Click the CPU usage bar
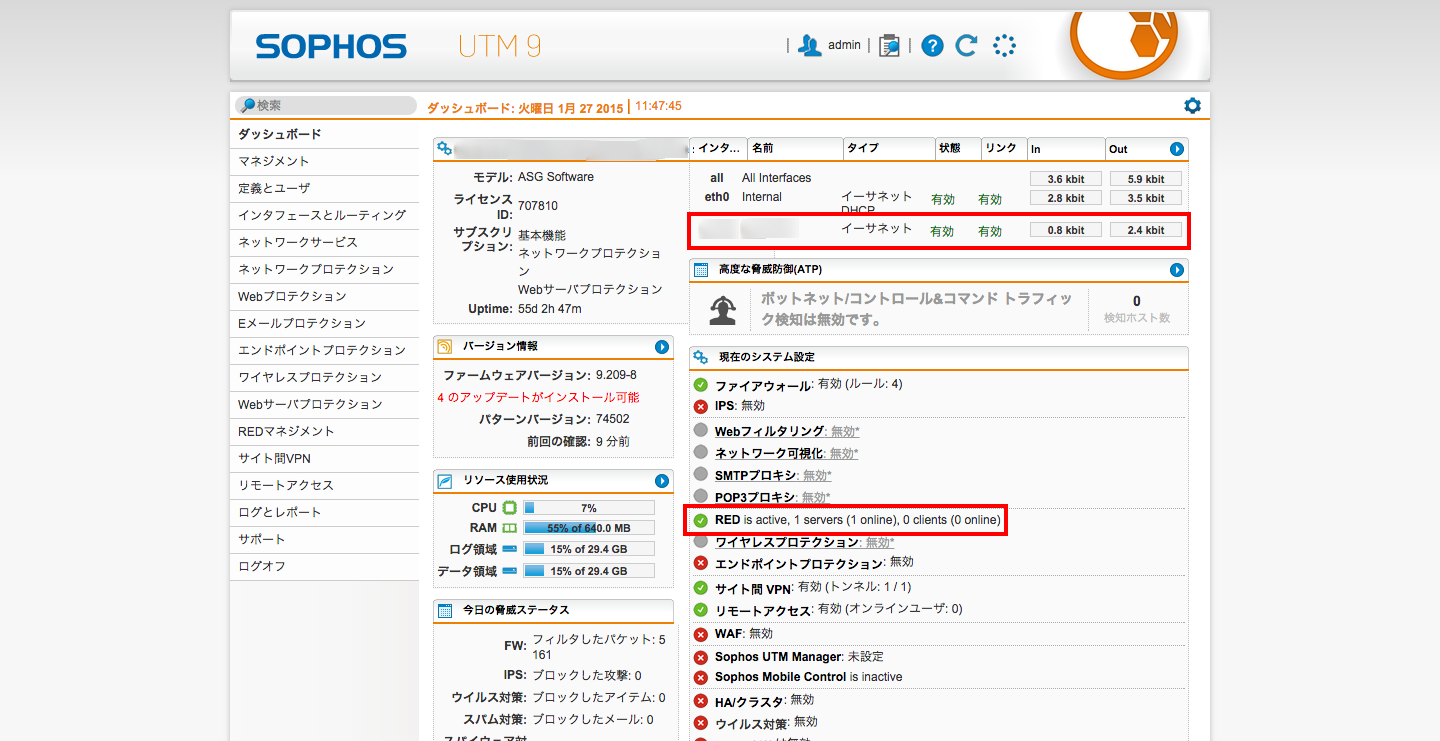1440x741 pixels. point(589,508)
